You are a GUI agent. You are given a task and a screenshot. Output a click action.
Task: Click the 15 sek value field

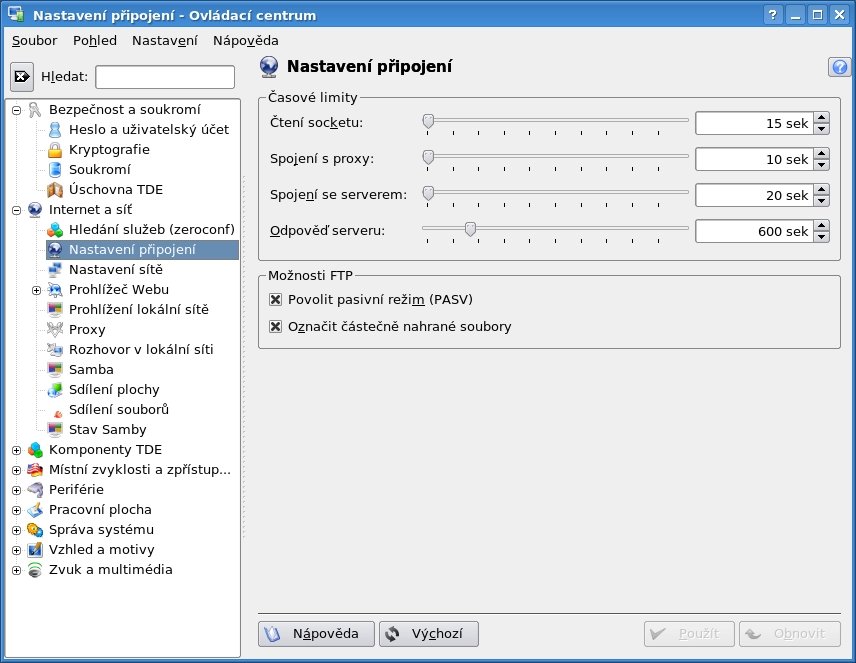tap(754, 123)
